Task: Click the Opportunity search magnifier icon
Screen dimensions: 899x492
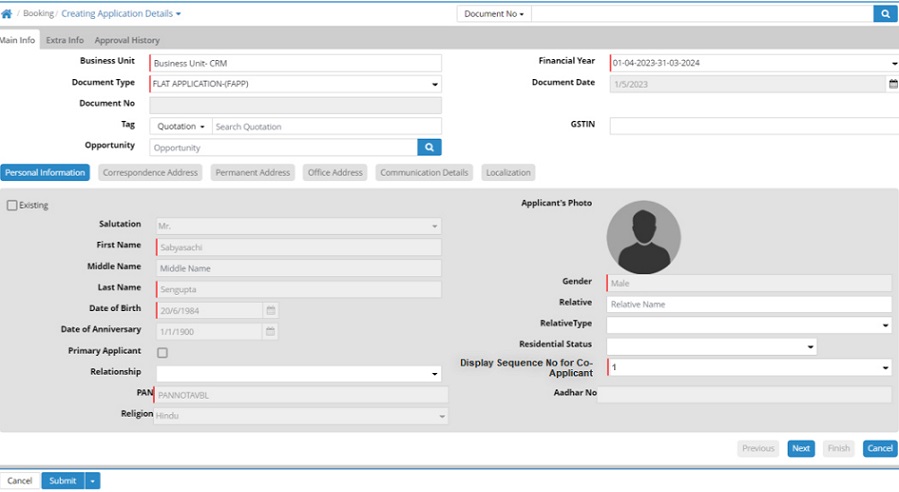Action: click(x=429, y=147)
